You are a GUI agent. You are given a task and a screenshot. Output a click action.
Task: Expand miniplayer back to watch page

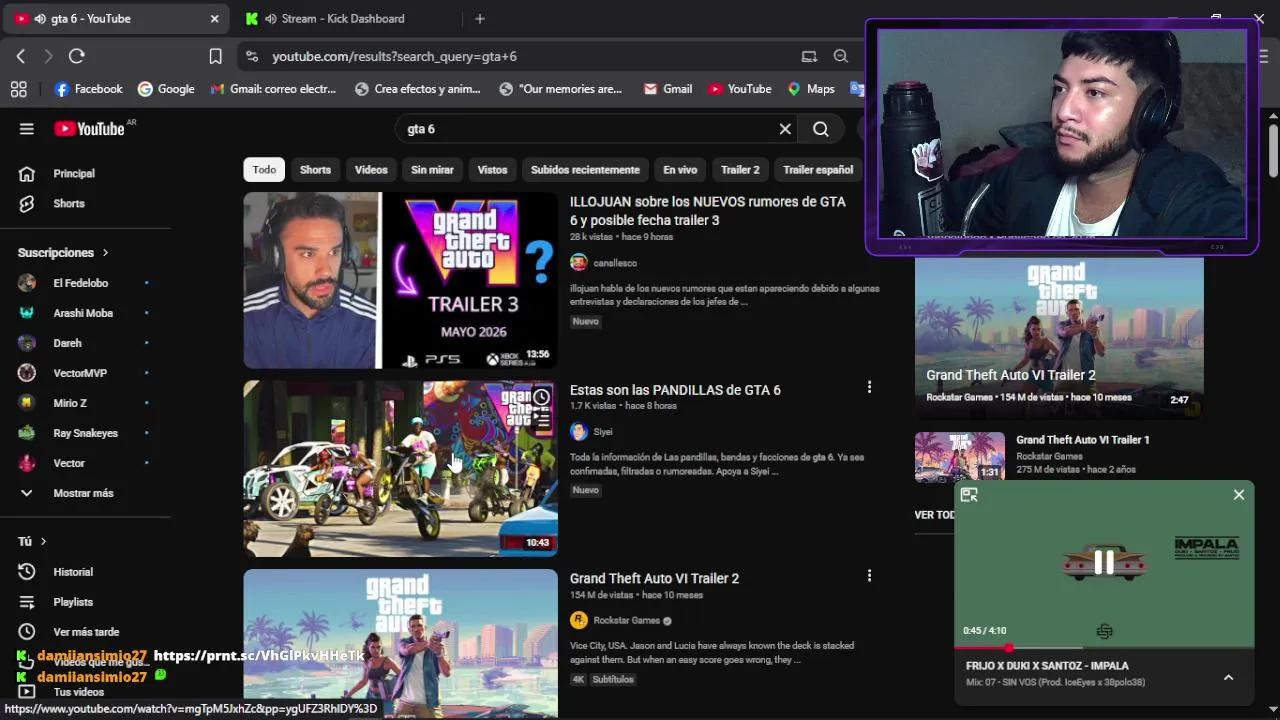tap(969, 494)
